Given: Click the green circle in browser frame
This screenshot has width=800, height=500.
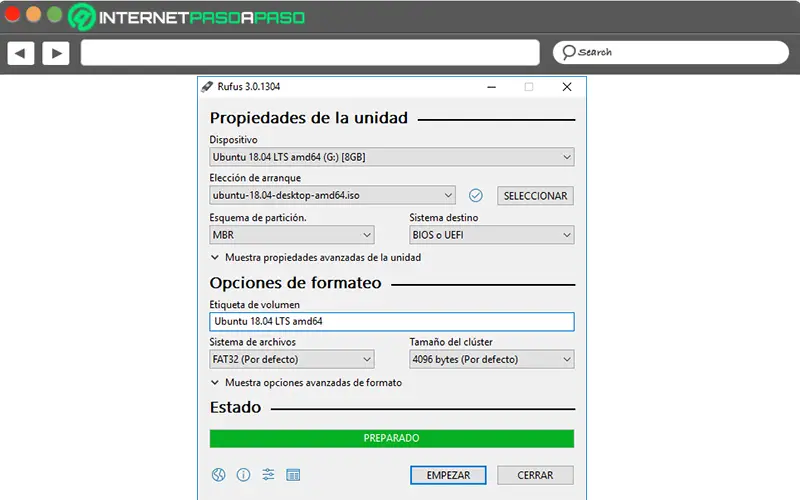Looking at the screenshot, I should coord(55,15).
